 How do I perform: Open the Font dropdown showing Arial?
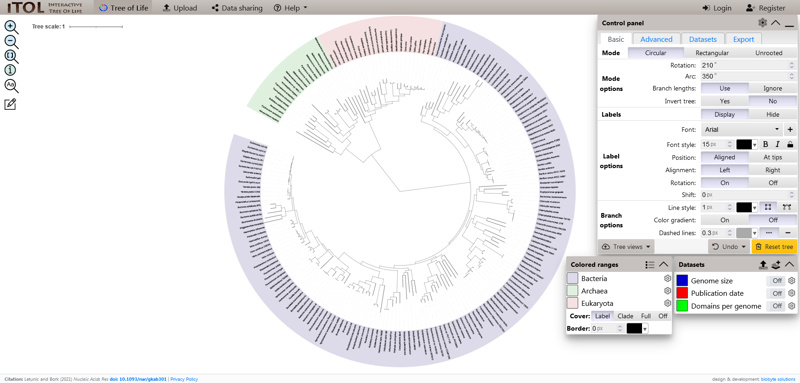click(742, 130)
